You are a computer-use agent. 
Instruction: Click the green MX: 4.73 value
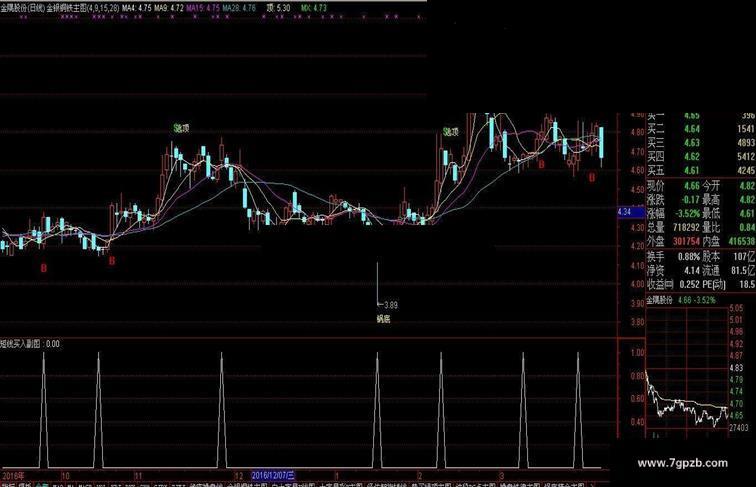[x=314, y=8]
